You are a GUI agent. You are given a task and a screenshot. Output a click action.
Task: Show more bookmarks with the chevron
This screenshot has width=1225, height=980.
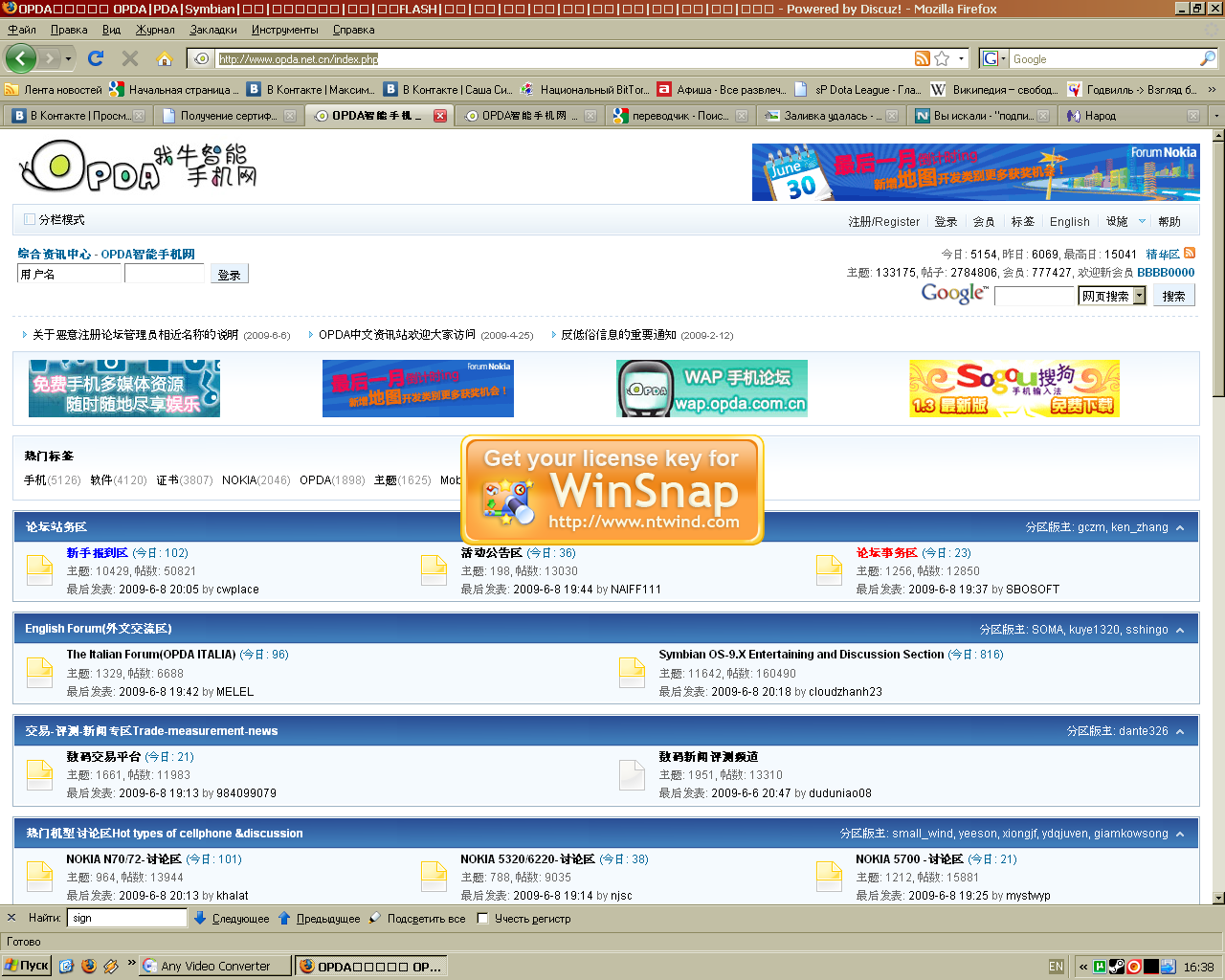pos(1212,89)
